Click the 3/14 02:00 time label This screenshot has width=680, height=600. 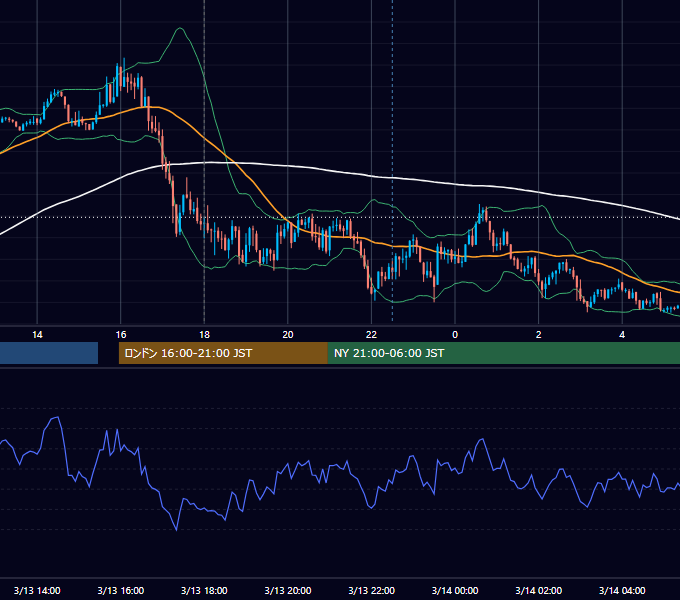point(538,590)
